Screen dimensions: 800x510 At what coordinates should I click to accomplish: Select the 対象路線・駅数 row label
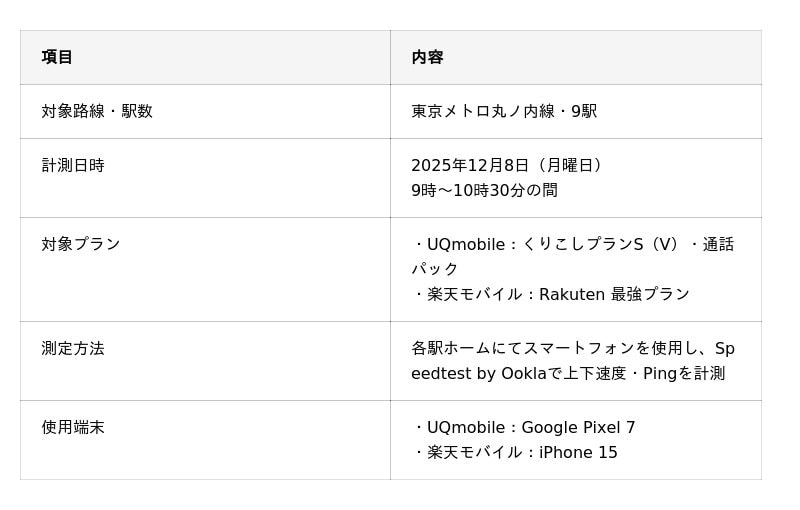pos(97,111)
